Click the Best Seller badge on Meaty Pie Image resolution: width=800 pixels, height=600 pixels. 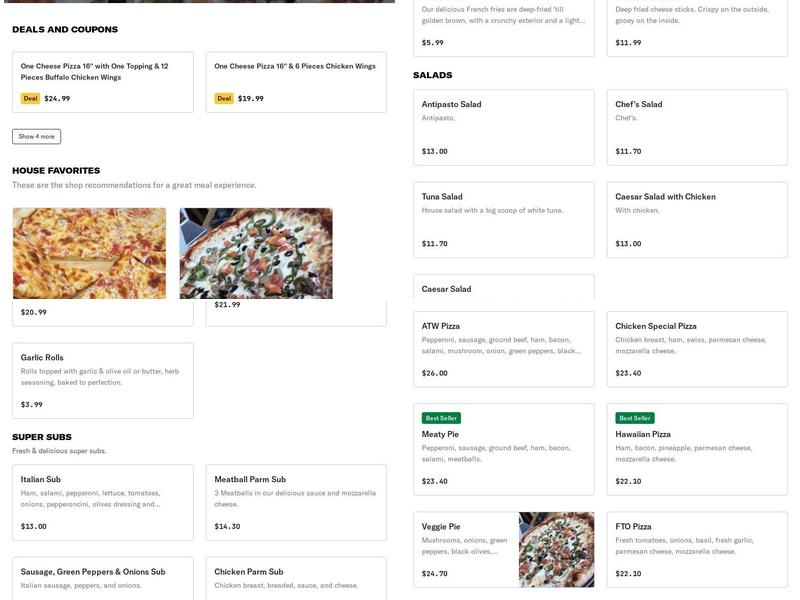click(x=441, y=418)
